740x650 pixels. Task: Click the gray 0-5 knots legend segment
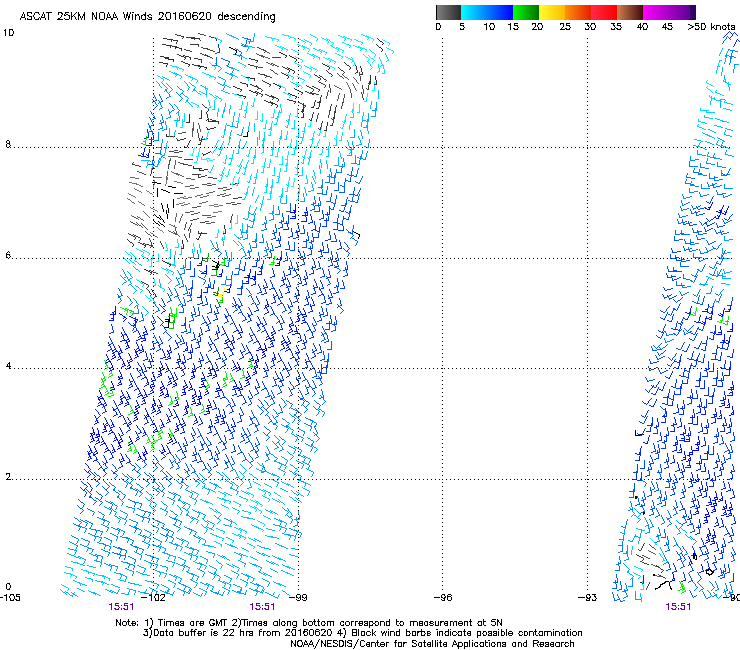click(448, 12)
